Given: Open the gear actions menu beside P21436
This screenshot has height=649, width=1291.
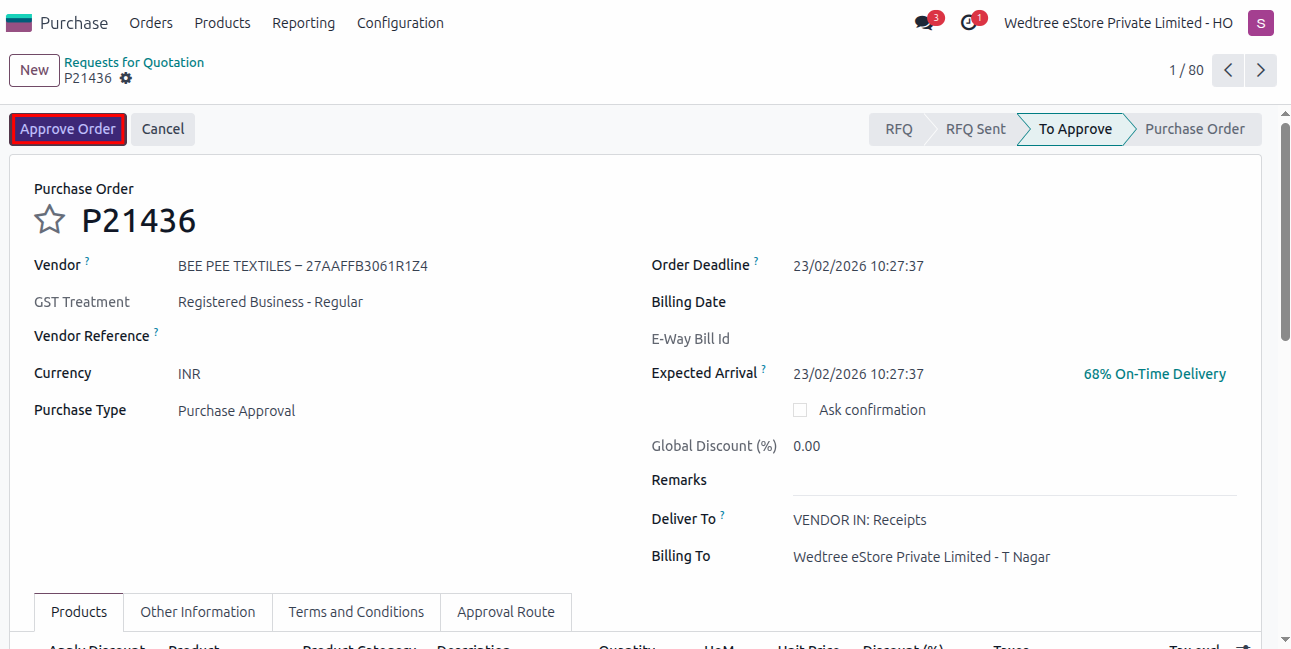Looking at the screenshot, I should point(126,78).
